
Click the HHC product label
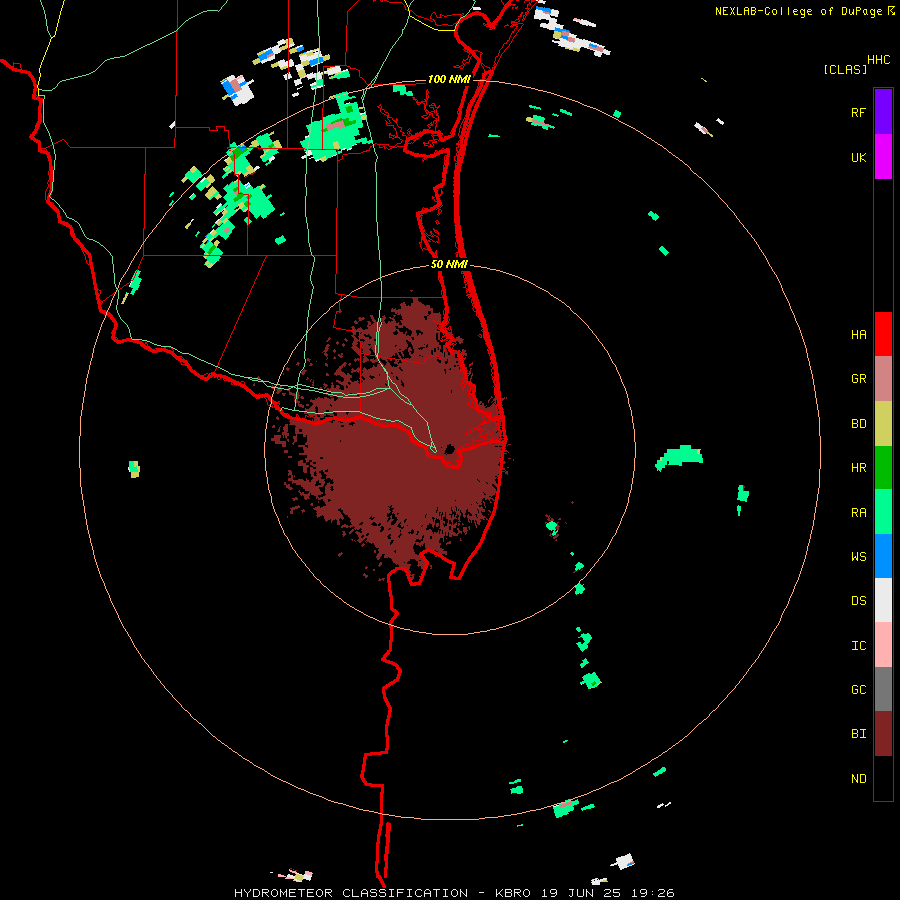tap(878, 60)
